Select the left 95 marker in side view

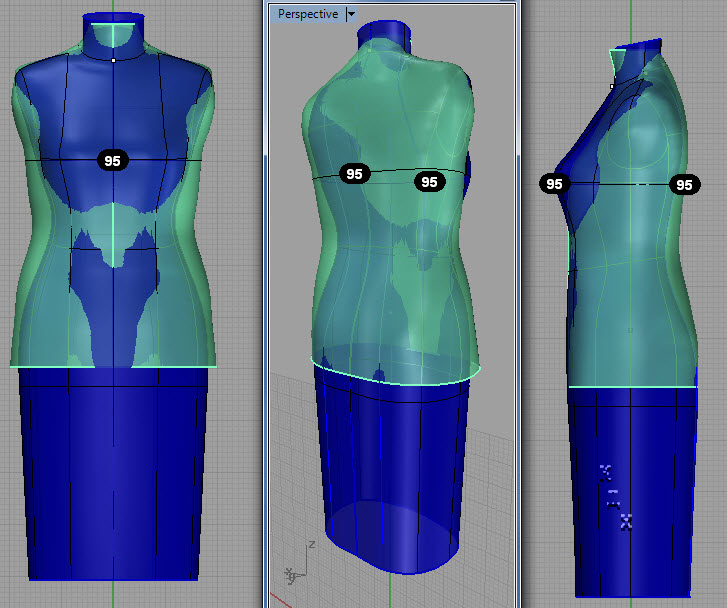coord(555,184)
